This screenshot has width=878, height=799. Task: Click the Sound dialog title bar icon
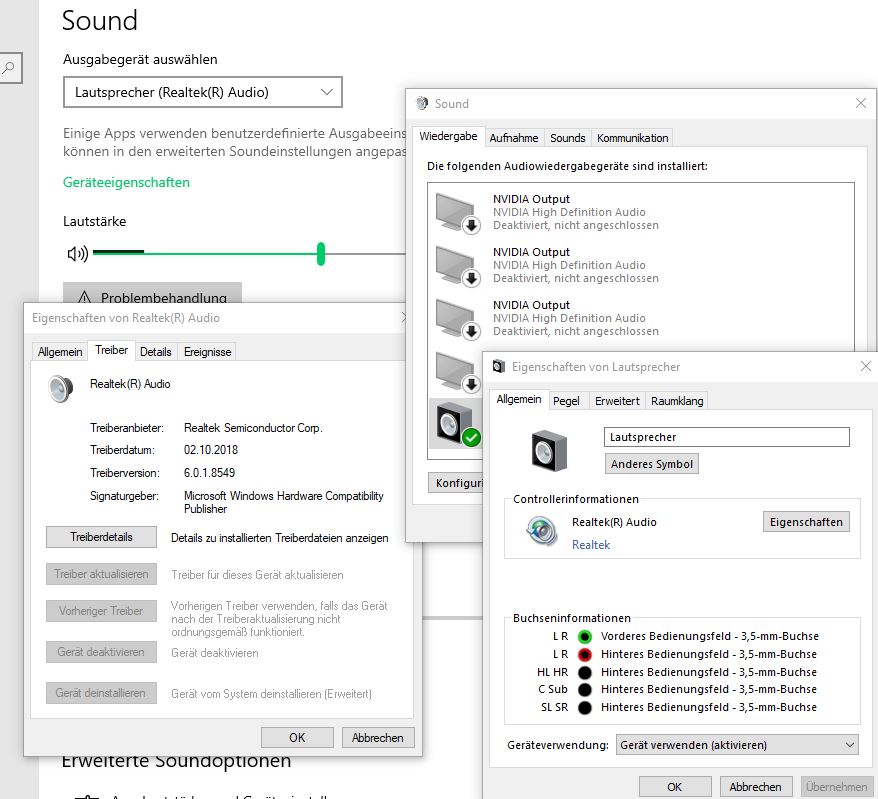pos(422,103)
